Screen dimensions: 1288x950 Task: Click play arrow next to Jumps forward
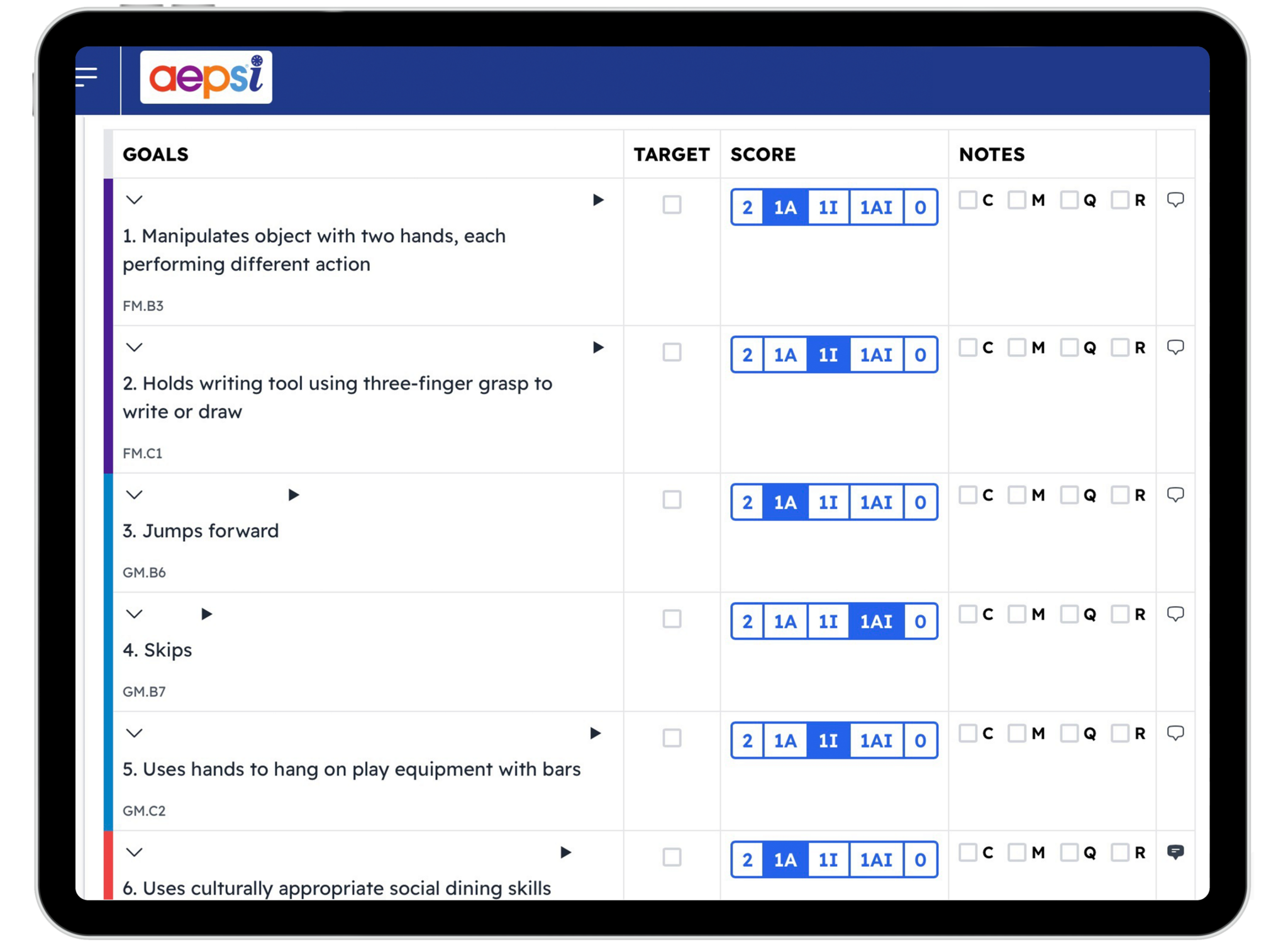(x=293, y=495)
